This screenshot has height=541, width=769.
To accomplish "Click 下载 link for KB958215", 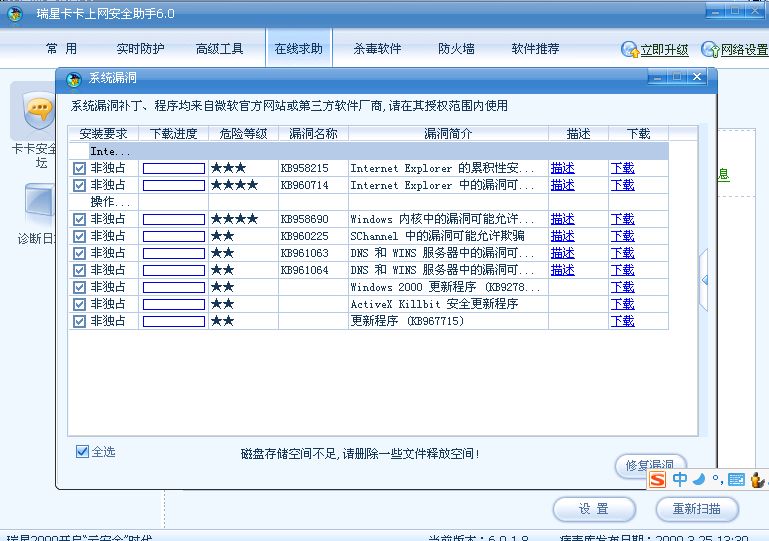I will [x=623, y=168].
